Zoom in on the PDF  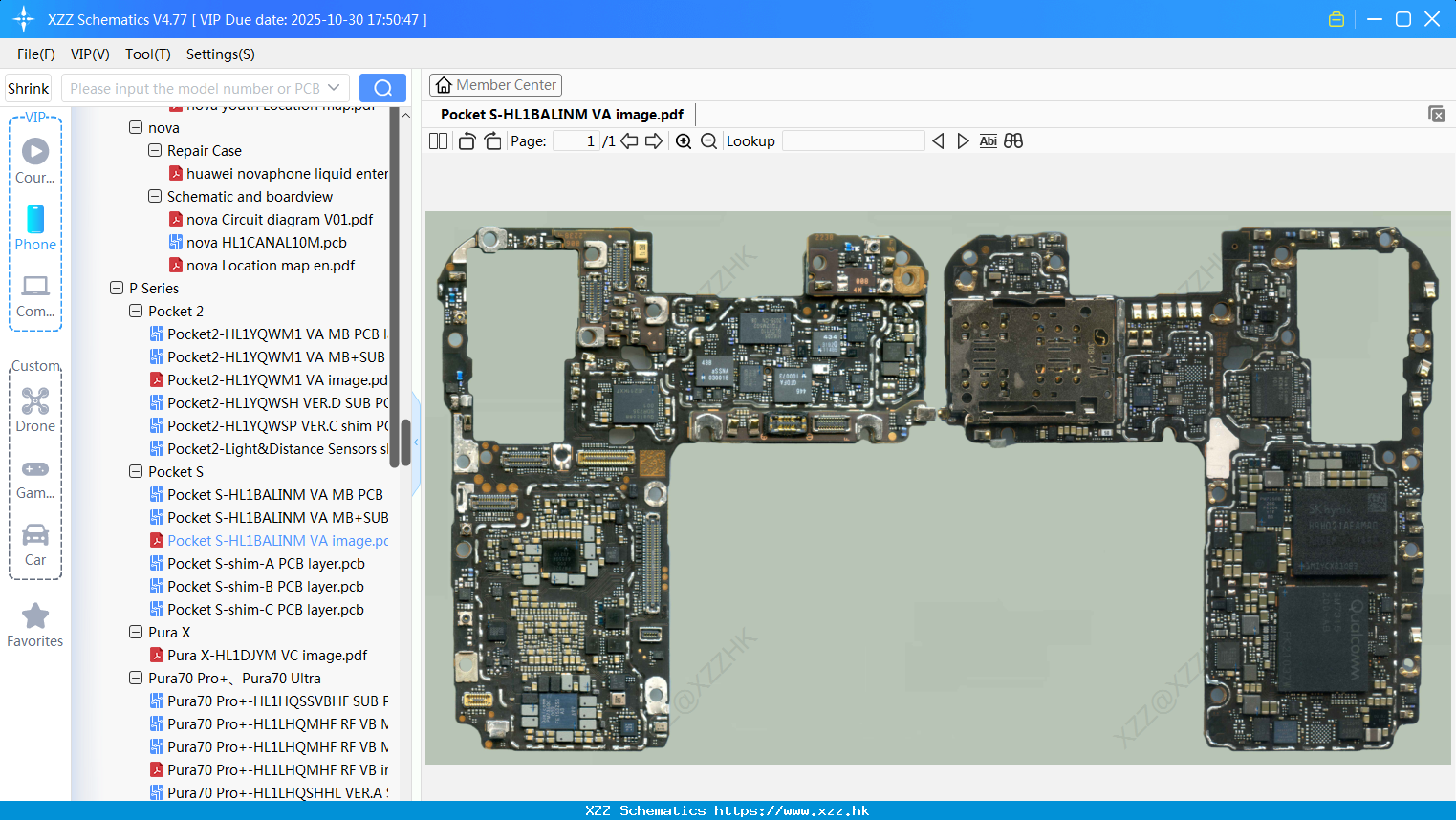pyautogui.click(x=684, y=141)
